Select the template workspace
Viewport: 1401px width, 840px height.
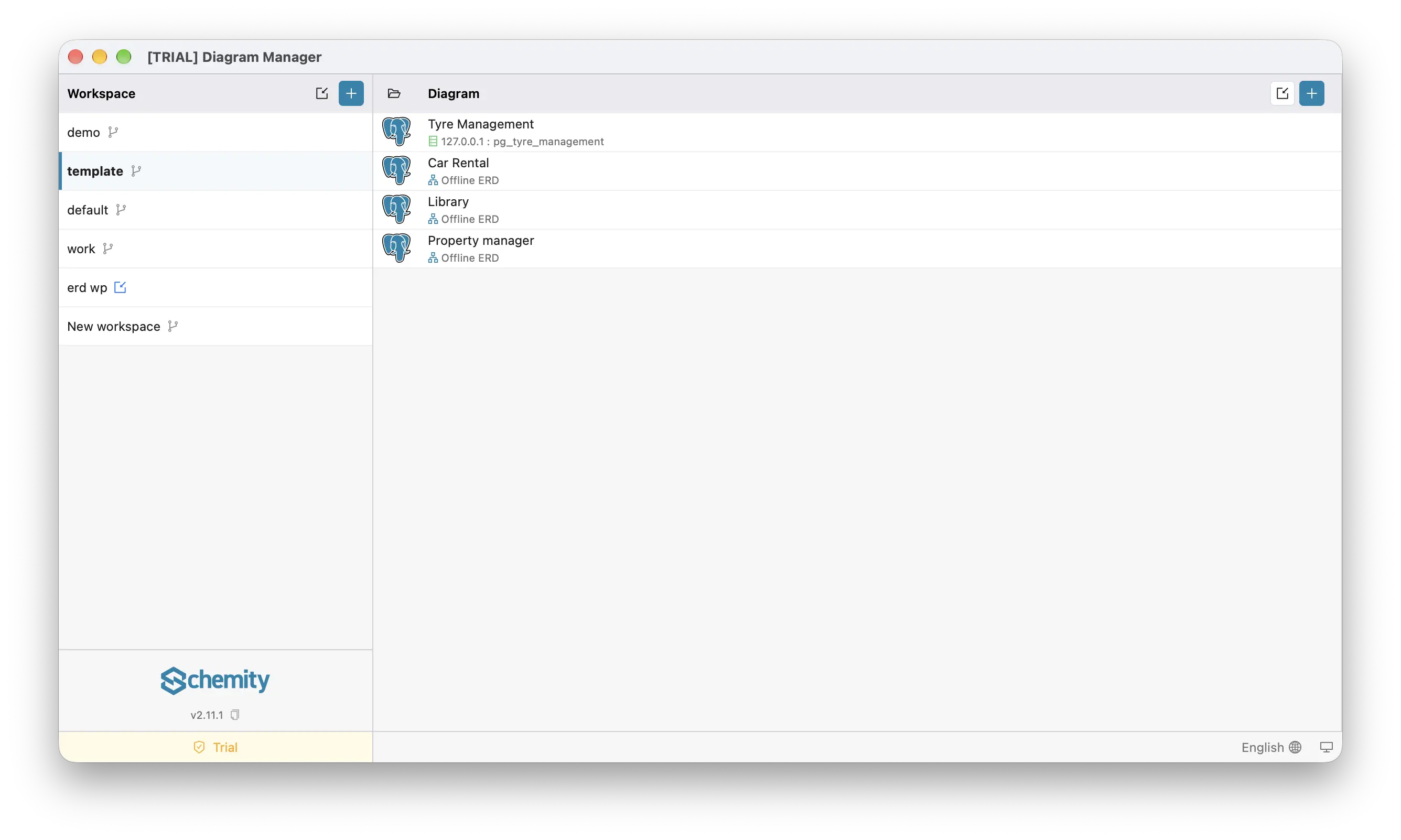tap(215, 171)
